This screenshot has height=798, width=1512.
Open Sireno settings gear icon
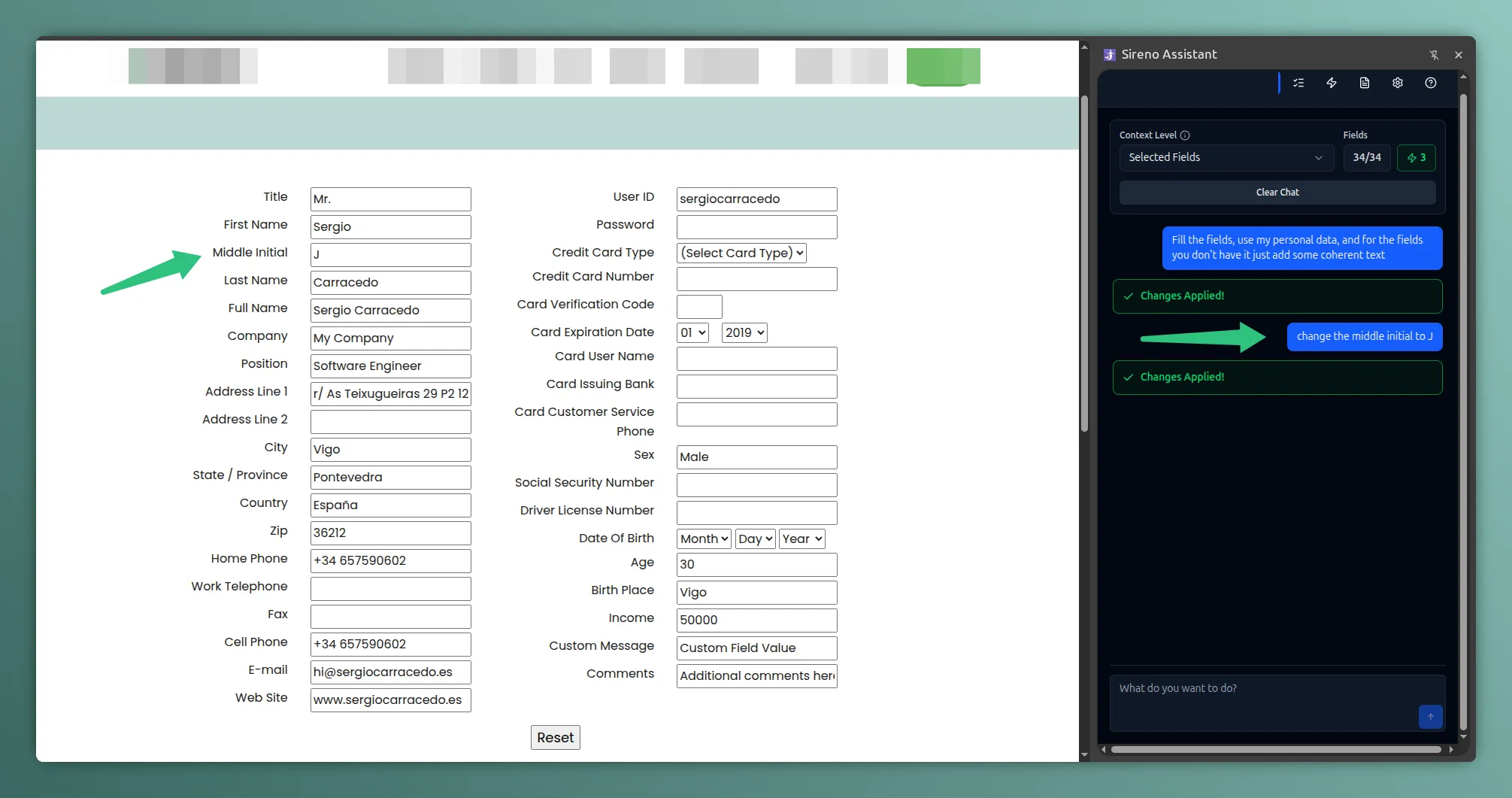[1398, 83]
